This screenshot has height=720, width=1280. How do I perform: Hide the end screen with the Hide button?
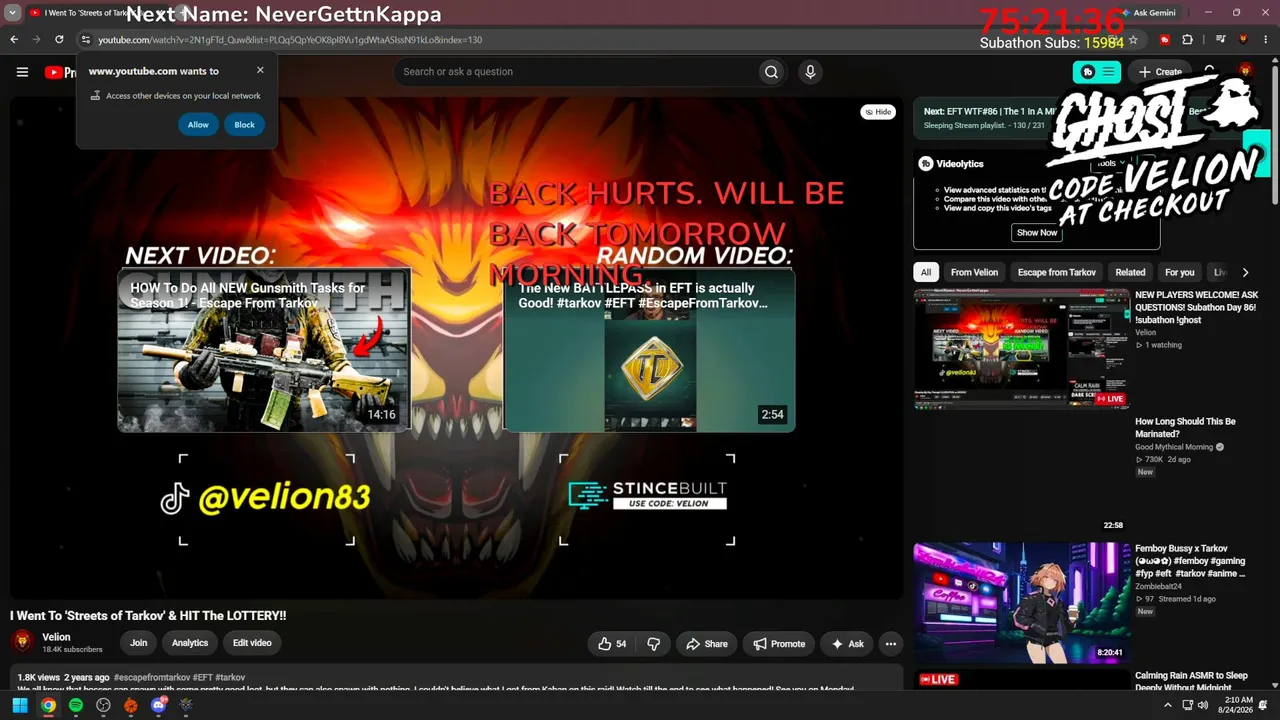[x=877, y=112]
